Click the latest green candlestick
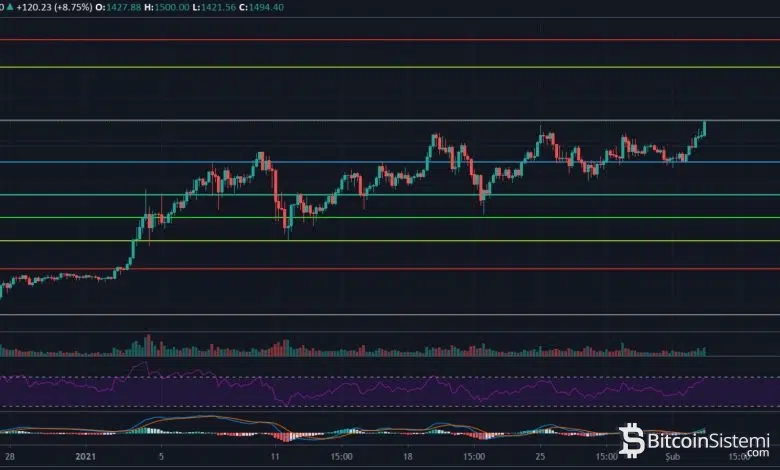780x470 pixels. click(x=704, y=128)
